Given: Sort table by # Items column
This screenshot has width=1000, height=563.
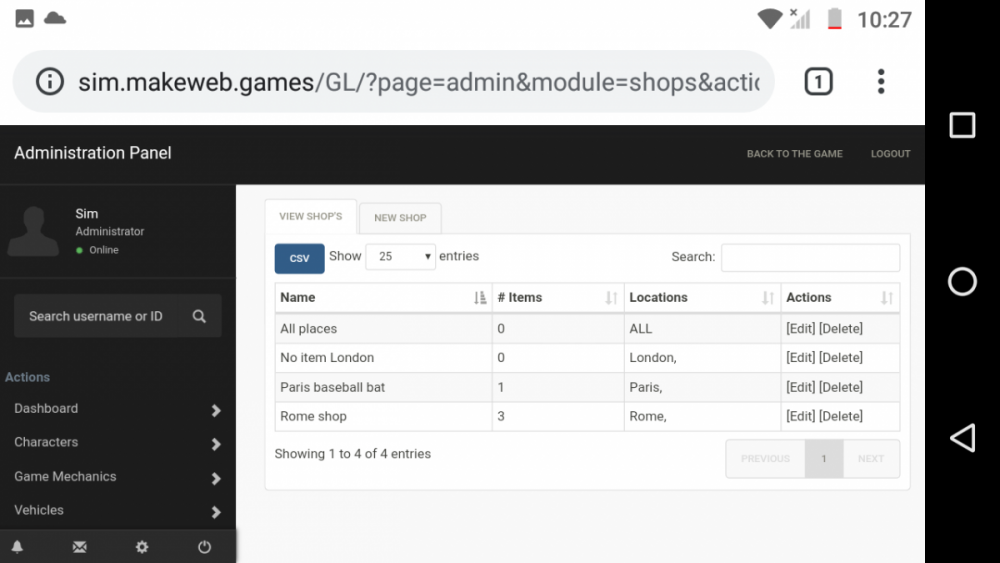Looking at the screenshot, I should [557, 298].
